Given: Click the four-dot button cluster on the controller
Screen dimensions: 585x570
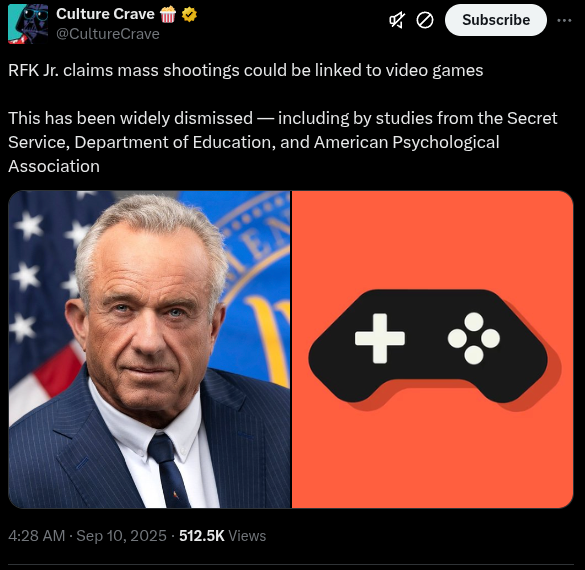Looking at the screenshot, I should (x=474, y=338).
